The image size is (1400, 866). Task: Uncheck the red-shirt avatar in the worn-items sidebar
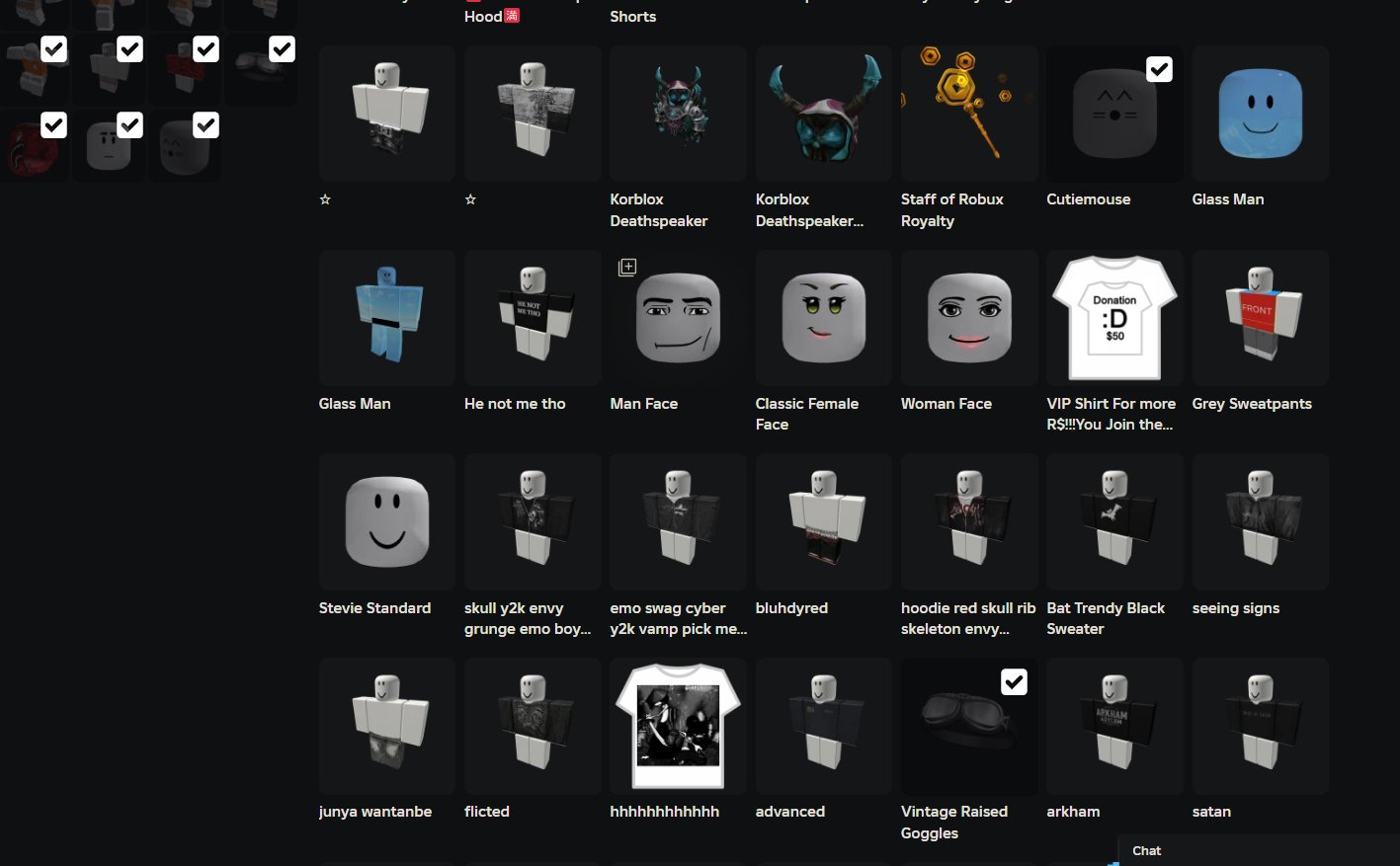pyautogui.click(x=206, y=49)
